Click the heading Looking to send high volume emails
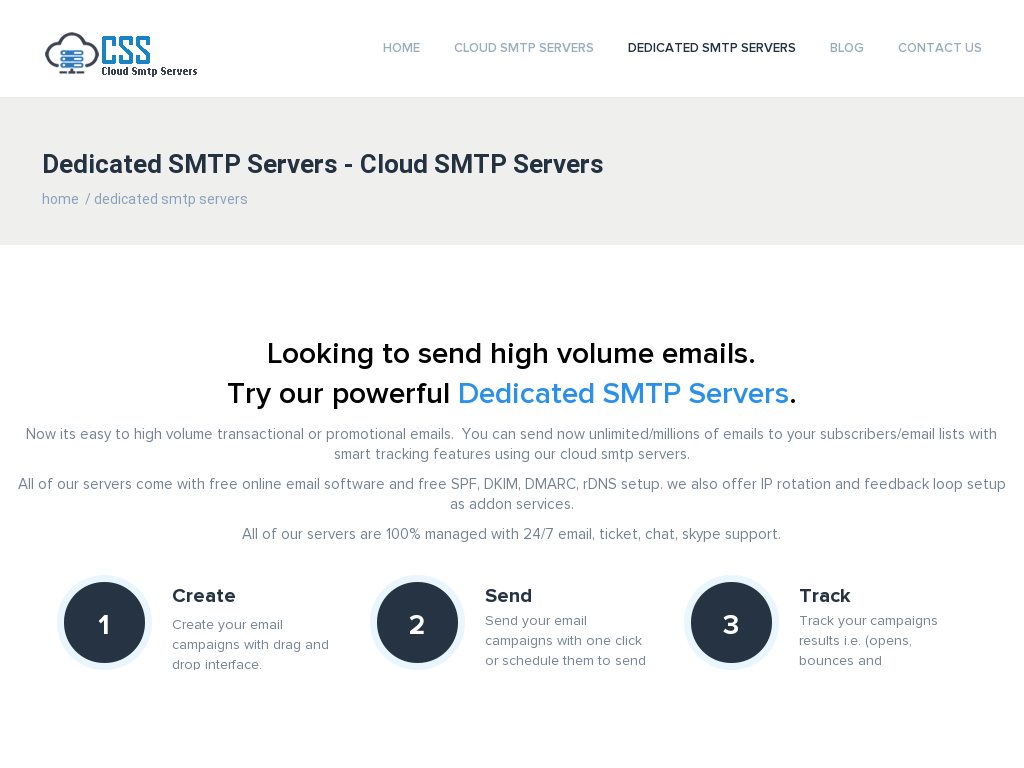1024x768 pixels. [x=511, y=354]
